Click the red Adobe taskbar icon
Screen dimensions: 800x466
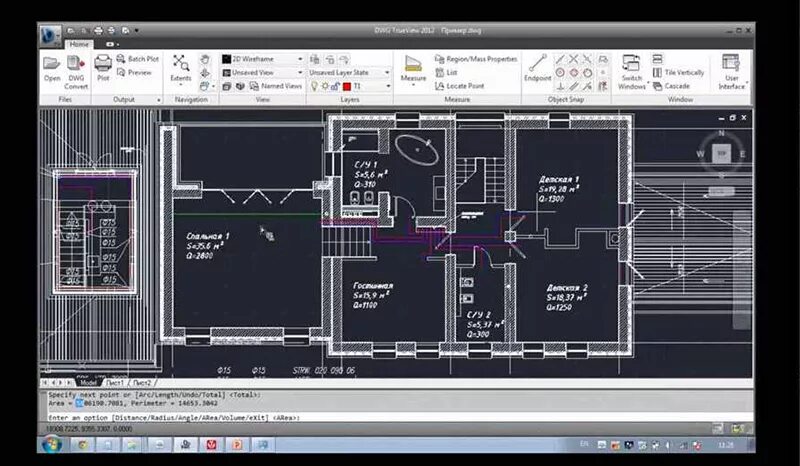(x=211, y=445)
